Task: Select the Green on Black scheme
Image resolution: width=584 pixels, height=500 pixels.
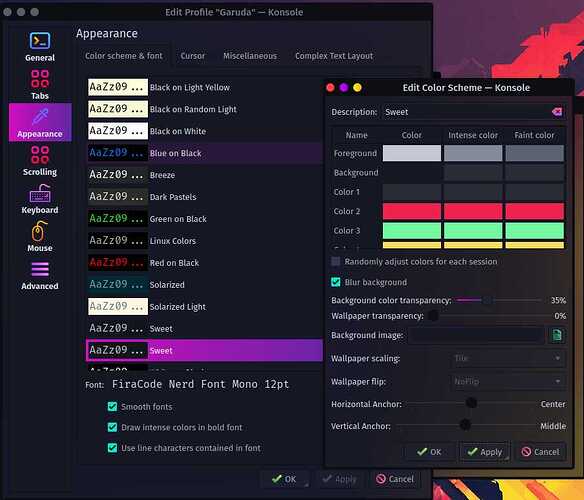Action: (205, 219)
